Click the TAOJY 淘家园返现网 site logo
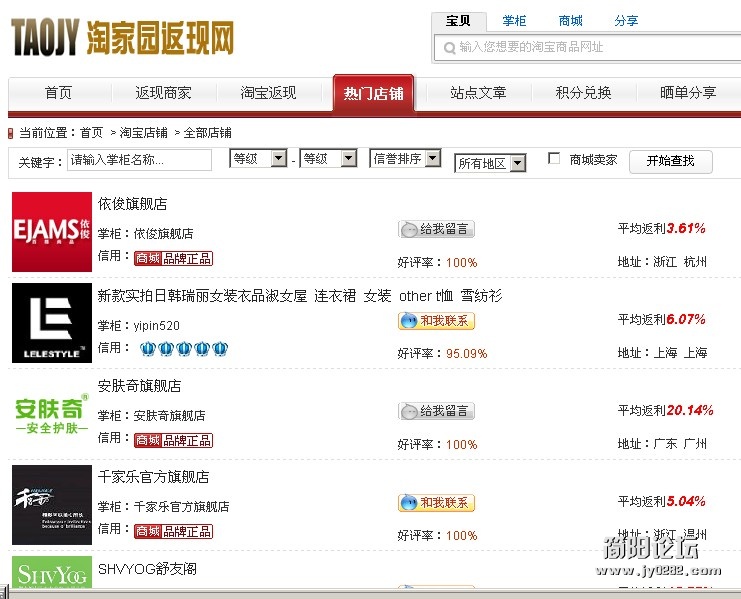Viewport: 741px width, 599px height. [122, 38]
